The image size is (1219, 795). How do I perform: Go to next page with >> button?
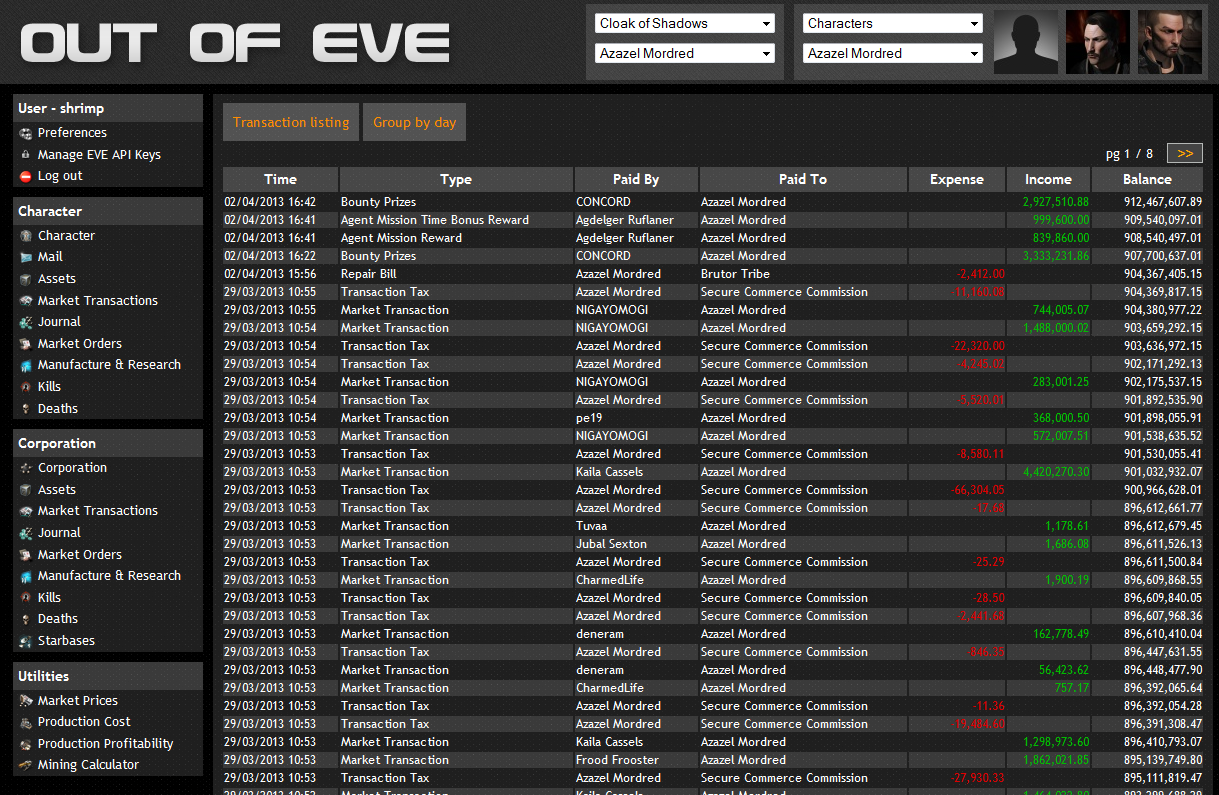click(1185, 153)
